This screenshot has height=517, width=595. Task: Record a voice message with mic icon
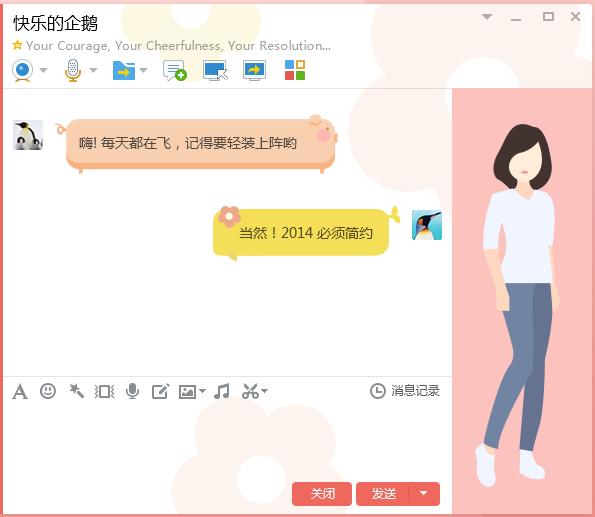point(132,391)
